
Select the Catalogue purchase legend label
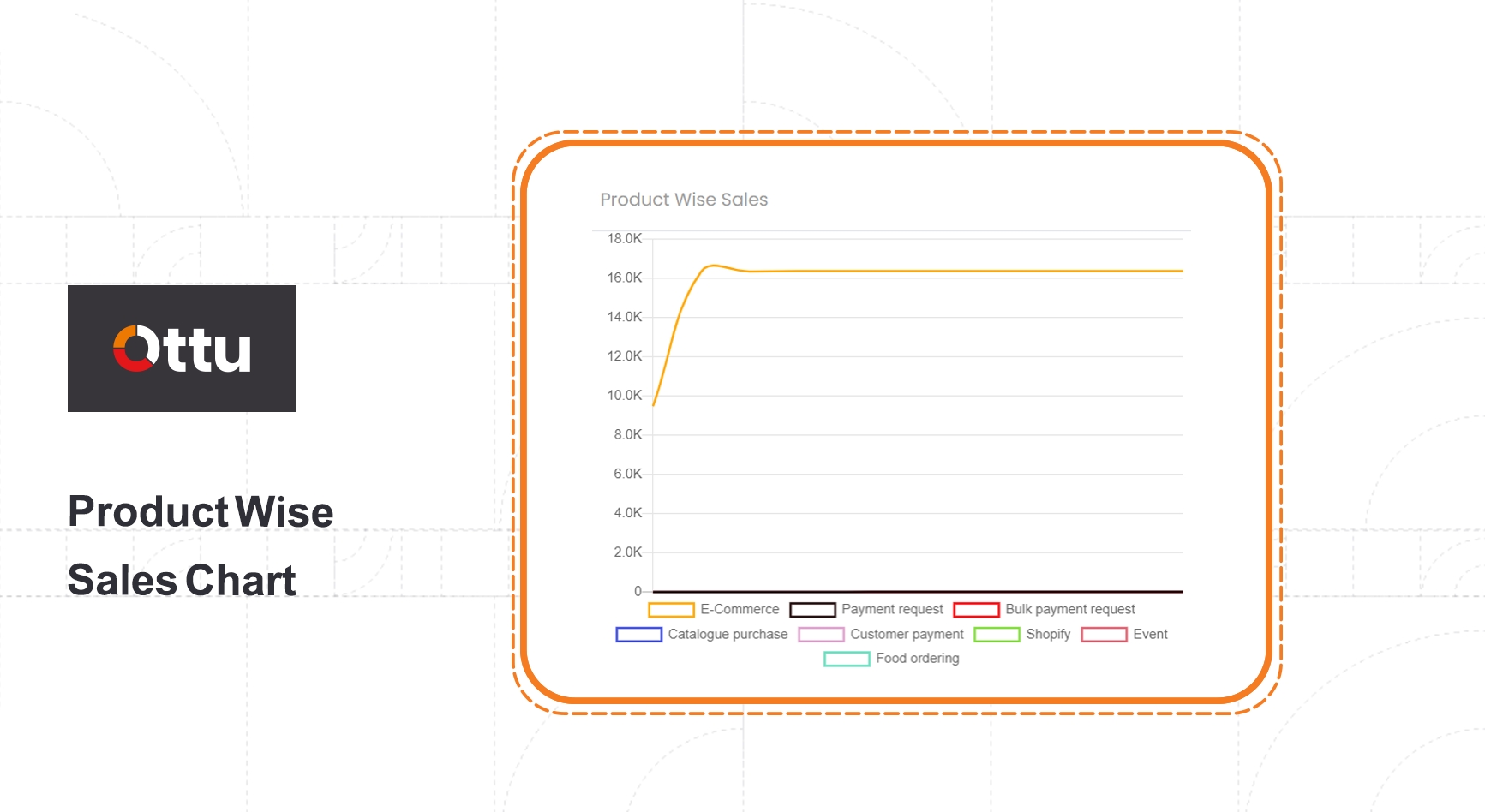(x=728, y=634)
